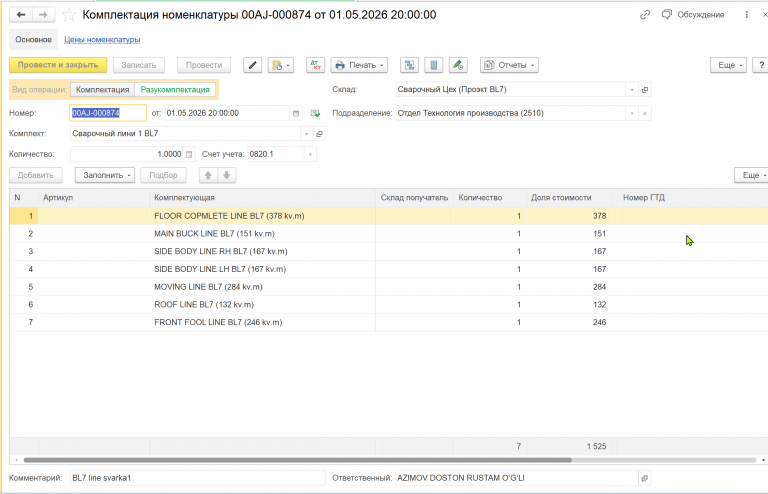Click the Ответственный field AZIMOV DOSTON
This screenshot has height=494, width=768.
pyautogui.click(x=516, y=478)
